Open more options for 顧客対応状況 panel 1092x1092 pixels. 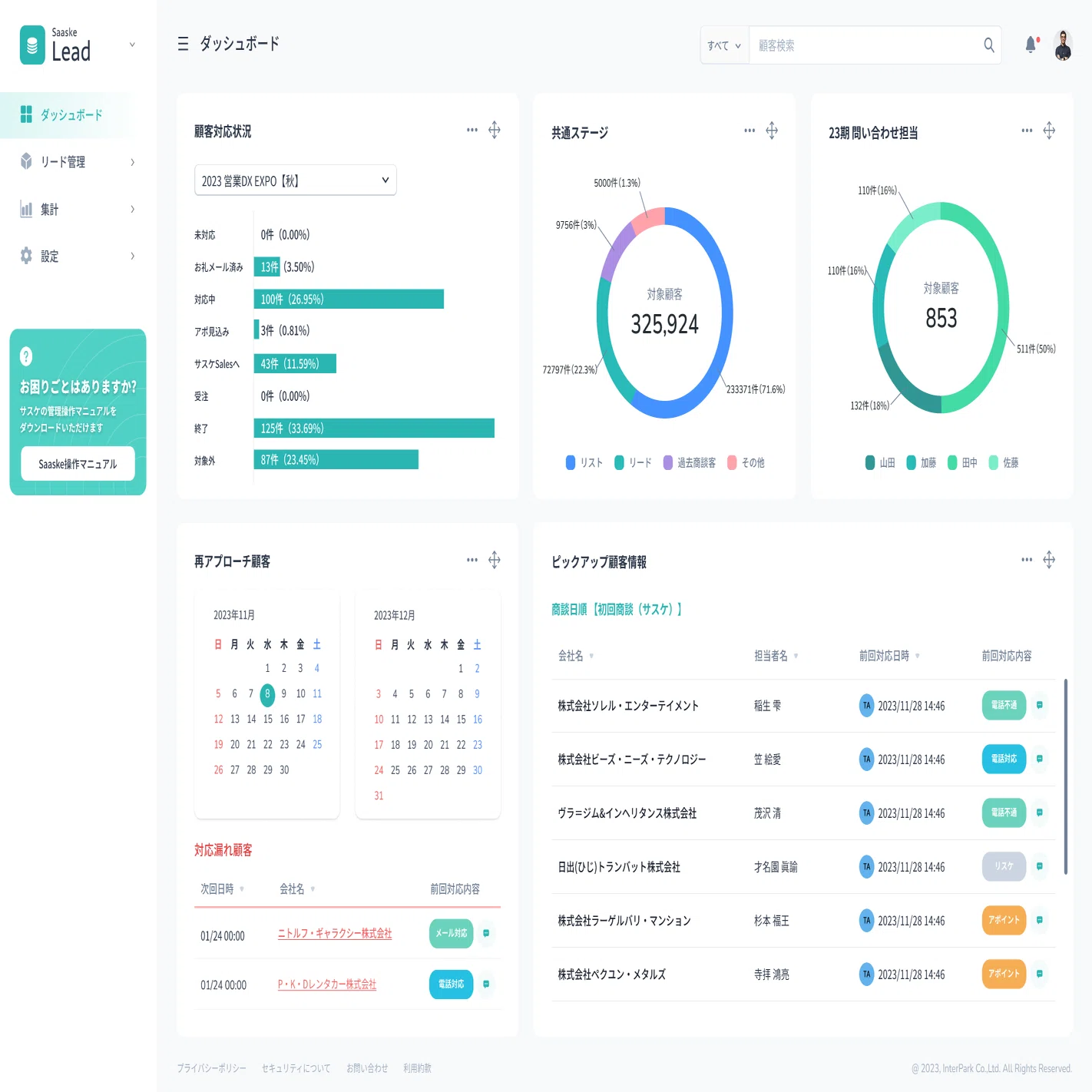tap(472, 130)
